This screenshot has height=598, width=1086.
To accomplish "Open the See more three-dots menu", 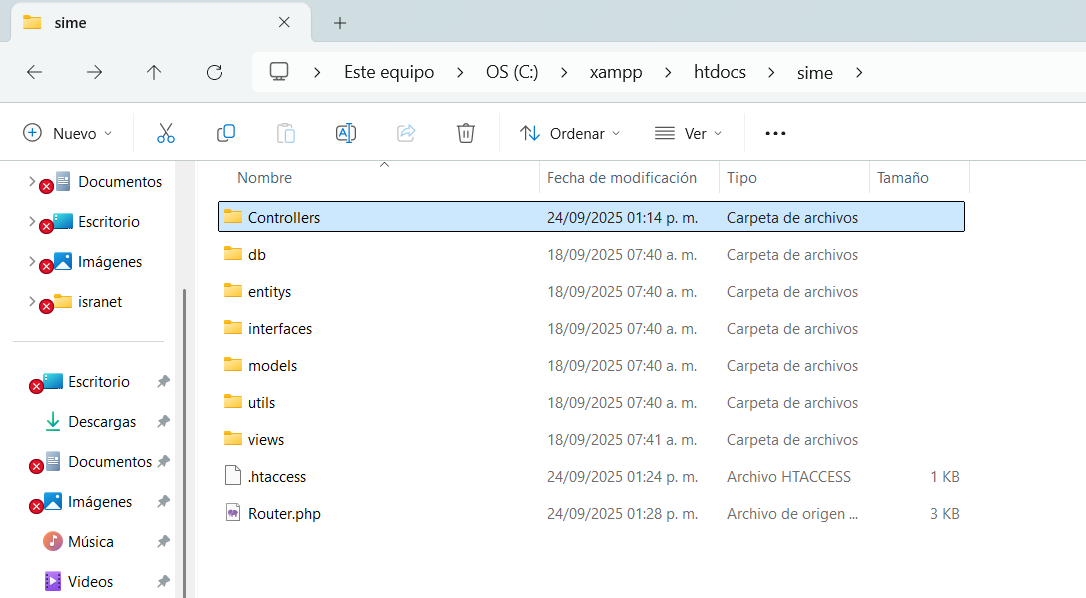I will 775,133.
